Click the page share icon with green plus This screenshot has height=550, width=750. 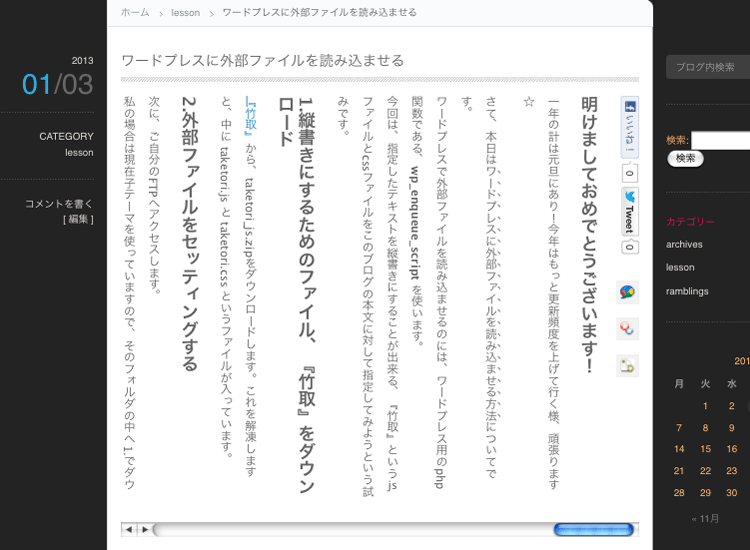pyautogui.click(x=627, y=366)
